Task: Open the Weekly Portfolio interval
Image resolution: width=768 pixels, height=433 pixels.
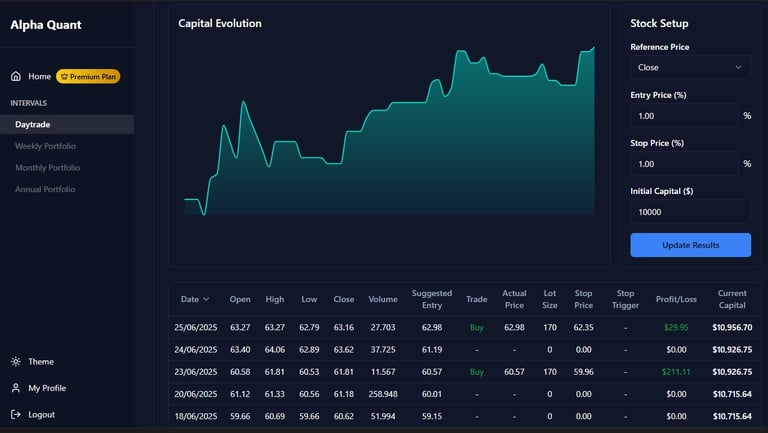Action: point(45,146)
